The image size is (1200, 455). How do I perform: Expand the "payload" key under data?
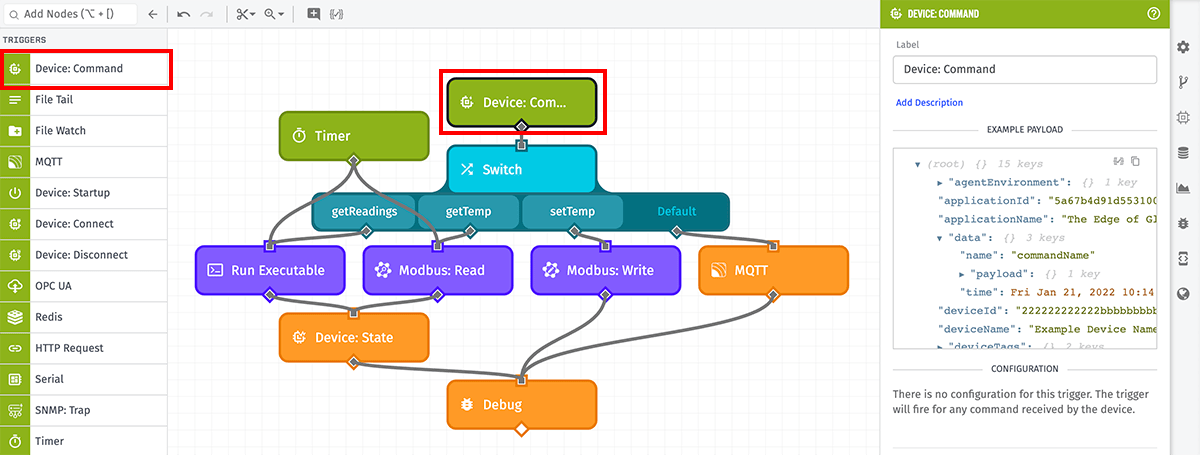coord(961,274)
